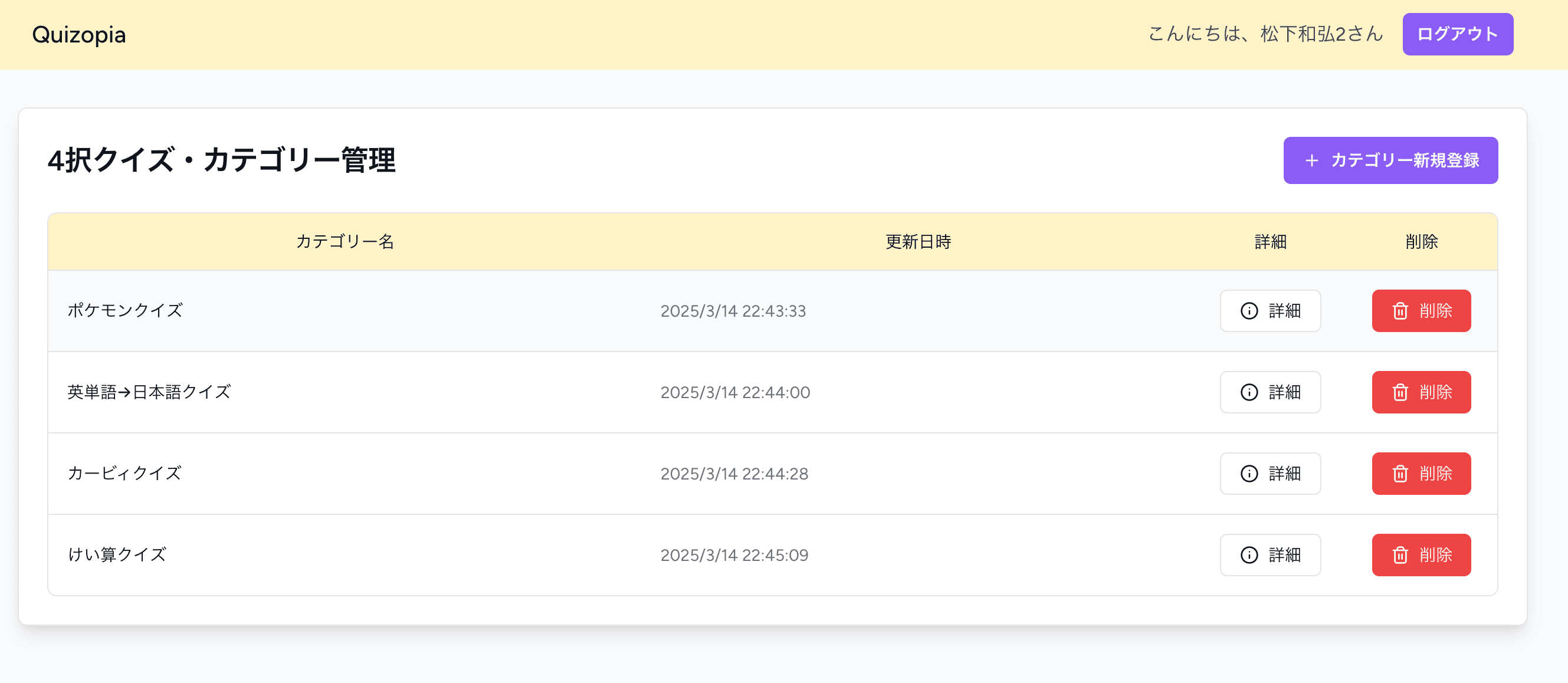Click the timestamp 2025/3/14 22:44:28
Screen dimensions: 1568x683
click(x=734, y=474)
